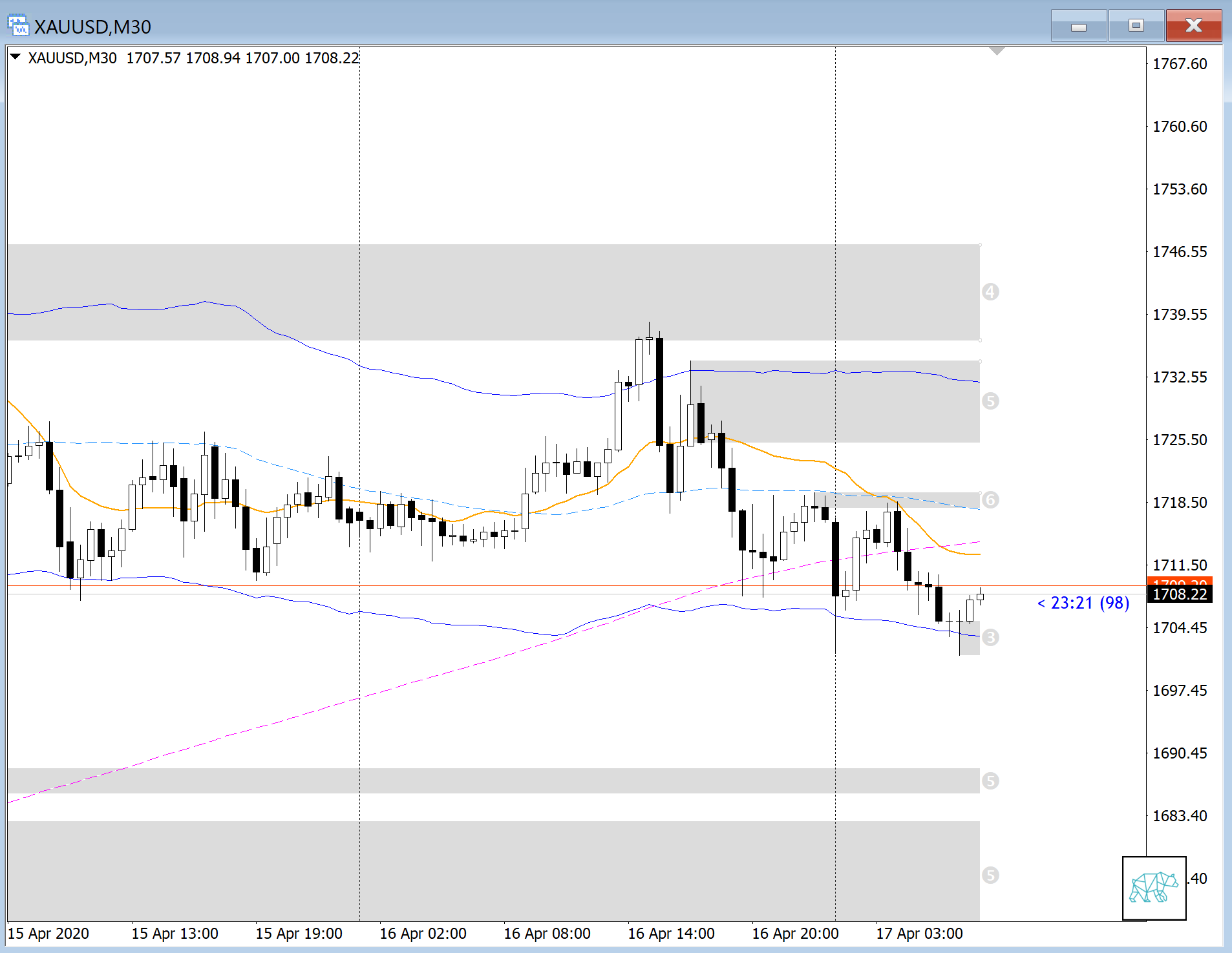
Task: Click the circled 5 marker below 1683.40
Action: [x=990, y=875]
